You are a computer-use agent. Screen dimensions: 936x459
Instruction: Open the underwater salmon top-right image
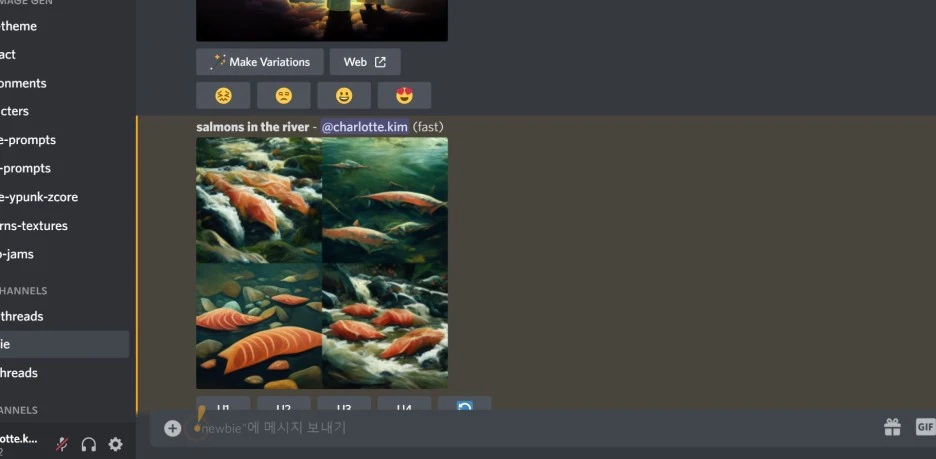(x=385, y=200)
